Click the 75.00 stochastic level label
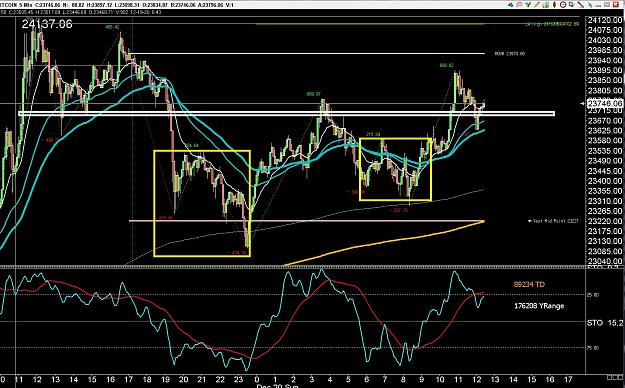This screenshot has width=625, height=388. [x=592, y=348]
